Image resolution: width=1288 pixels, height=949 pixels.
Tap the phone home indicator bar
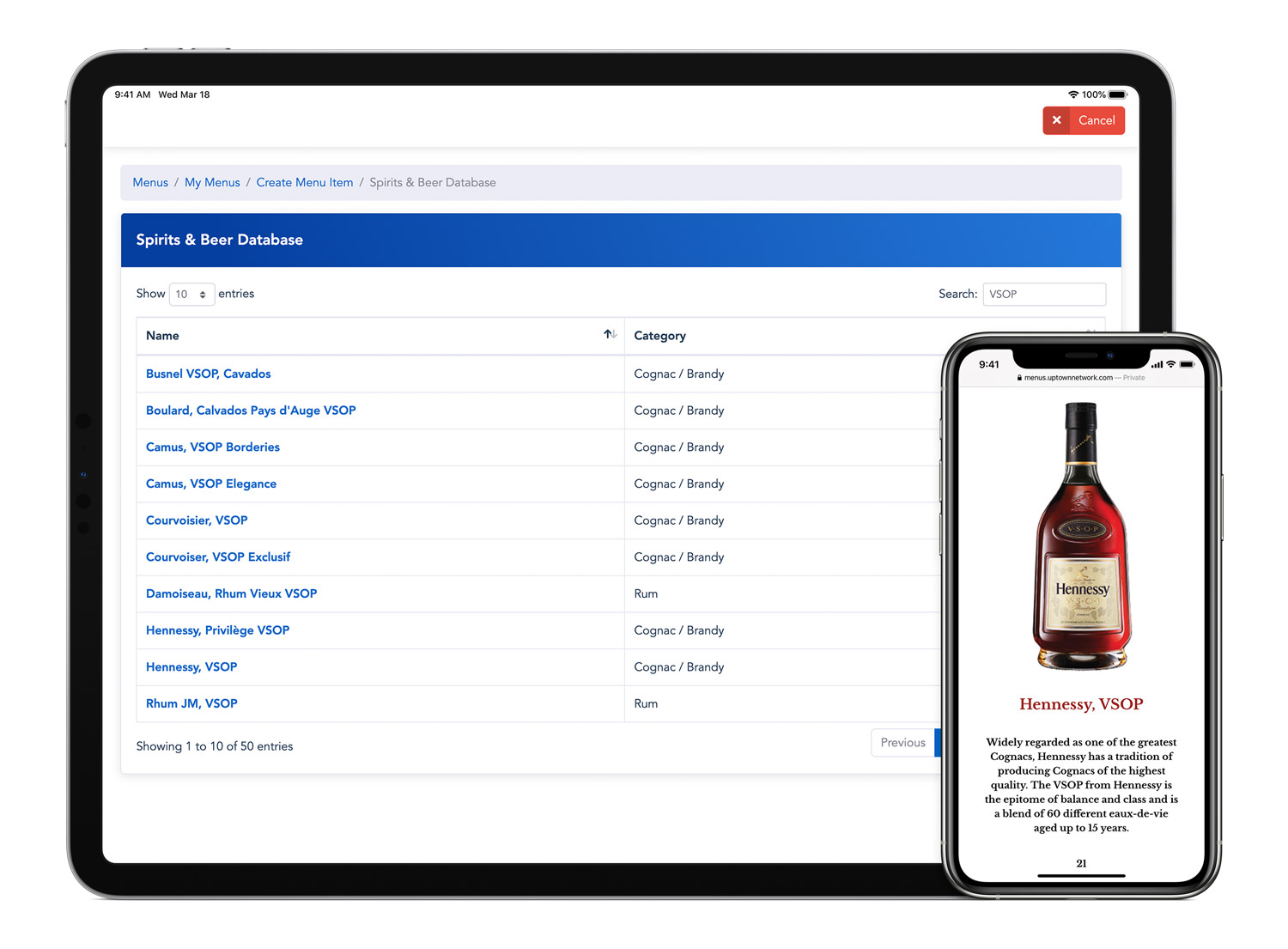(1081, 876)
